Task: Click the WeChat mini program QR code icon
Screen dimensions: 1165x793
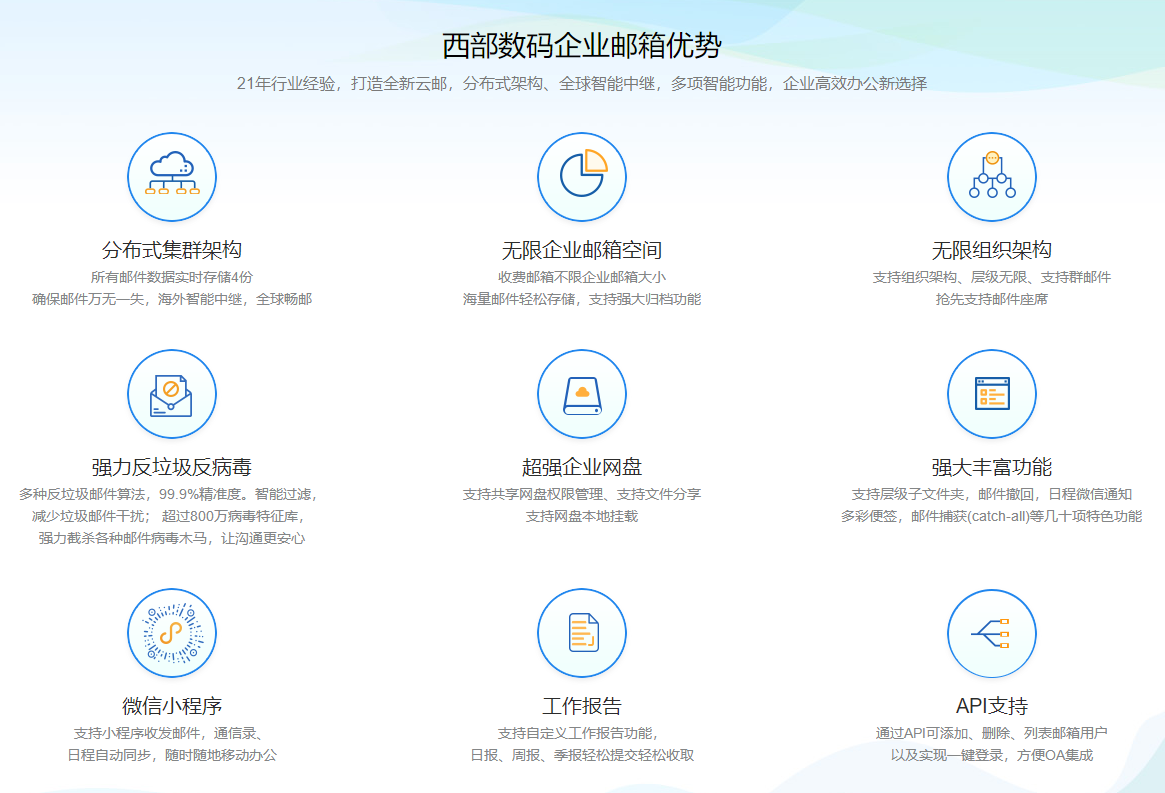Action: (x=172, y=633)
